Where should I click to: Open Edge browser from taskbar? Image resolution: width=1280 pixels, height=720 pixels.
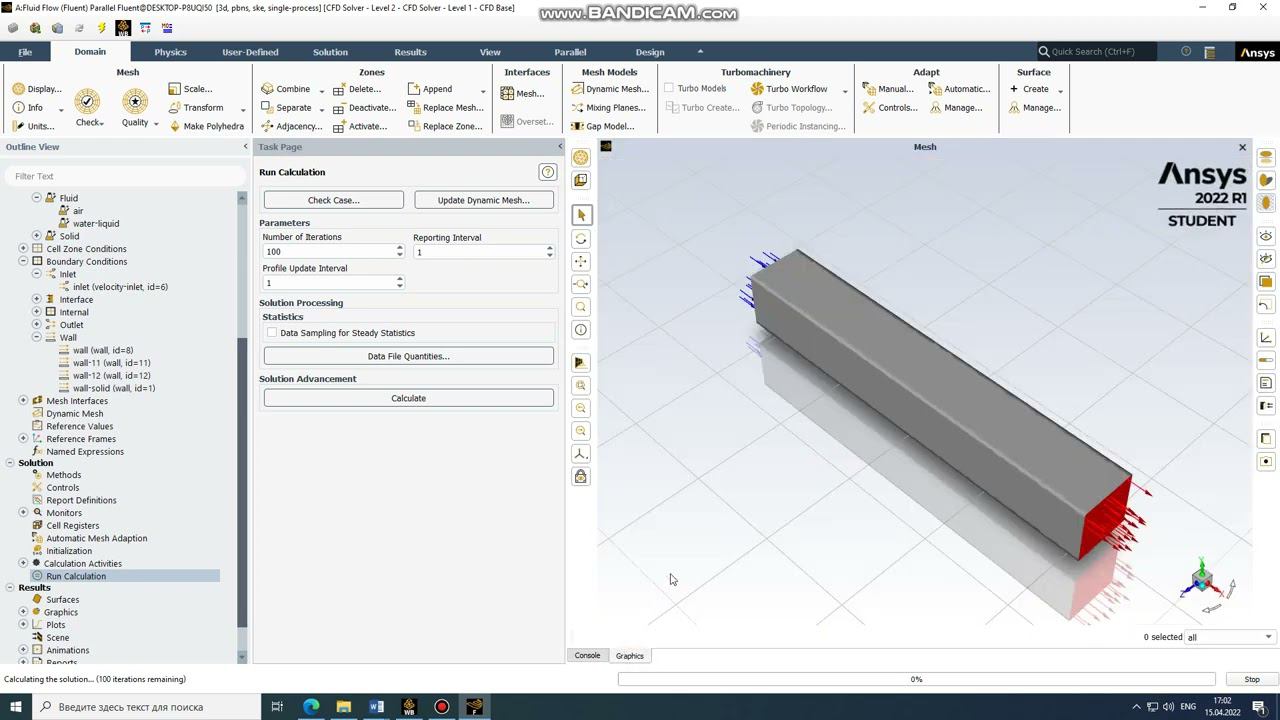point(311,707)
